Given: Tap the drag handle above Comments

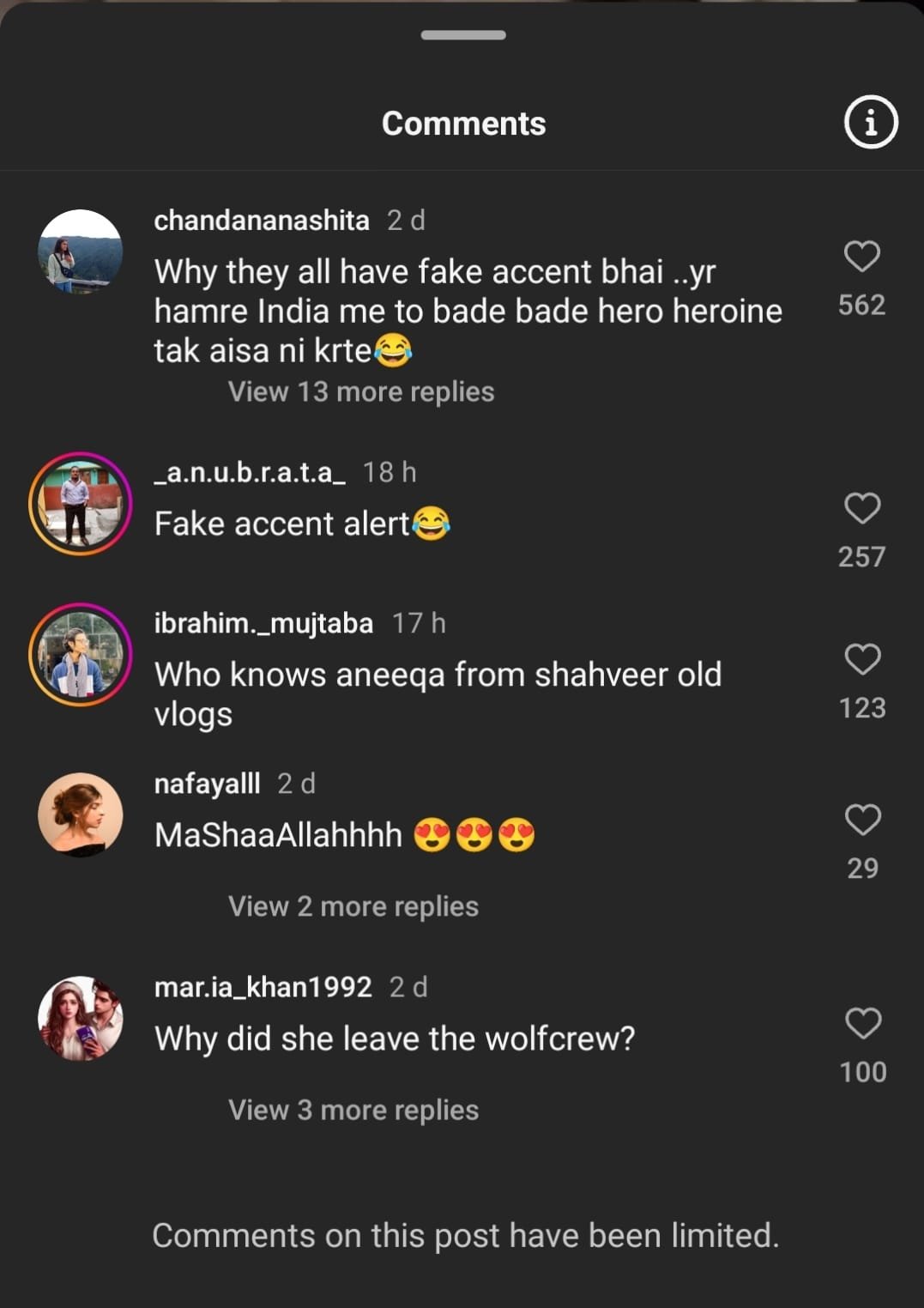Looking at the screenshot, I should tap(463, 35).
